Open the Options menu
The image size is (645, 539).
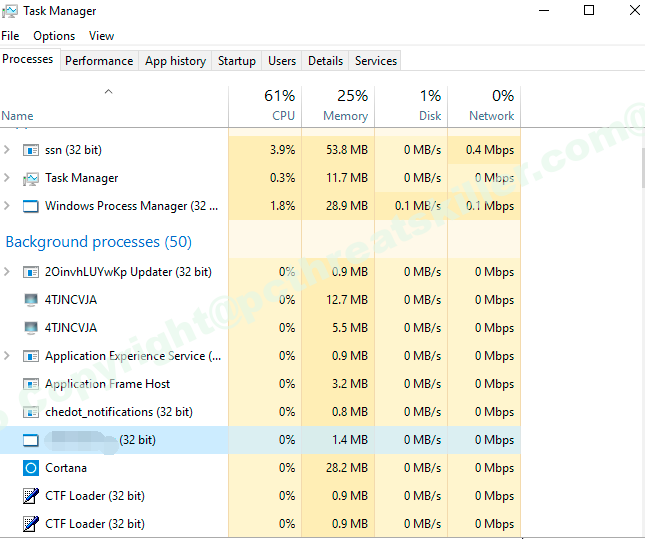(x=54, y=36)
